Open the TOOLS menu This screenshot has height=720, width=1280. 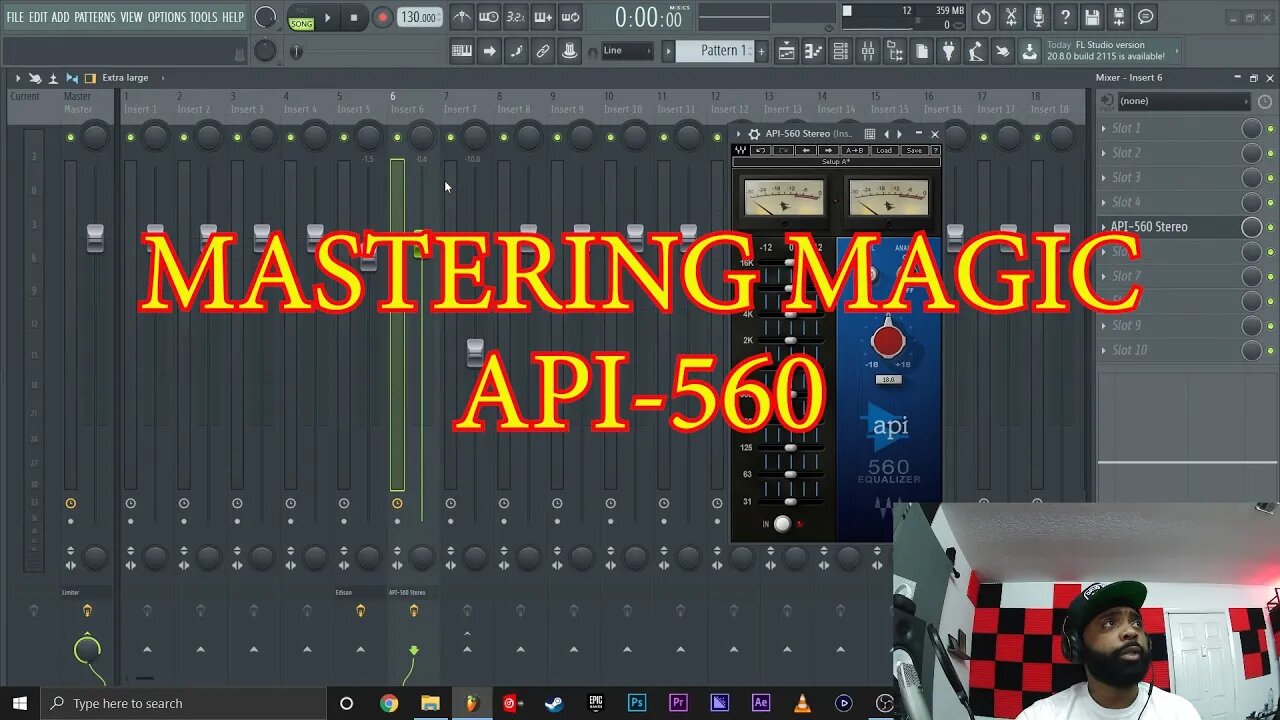coord(204,17)
